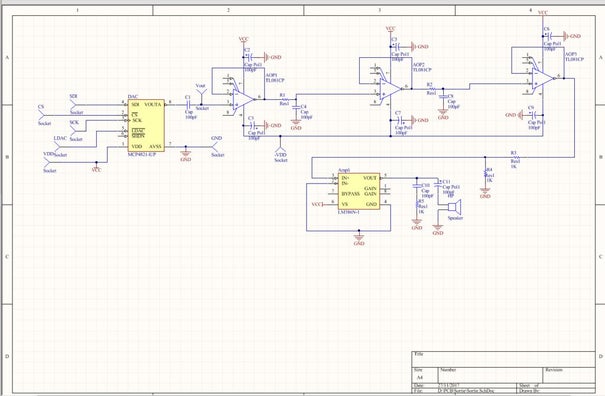The height and width of the screenshot is (396, 605).
Task: Click the AOP2 TL081CP op-amp symbol
Action: (390, 89)
